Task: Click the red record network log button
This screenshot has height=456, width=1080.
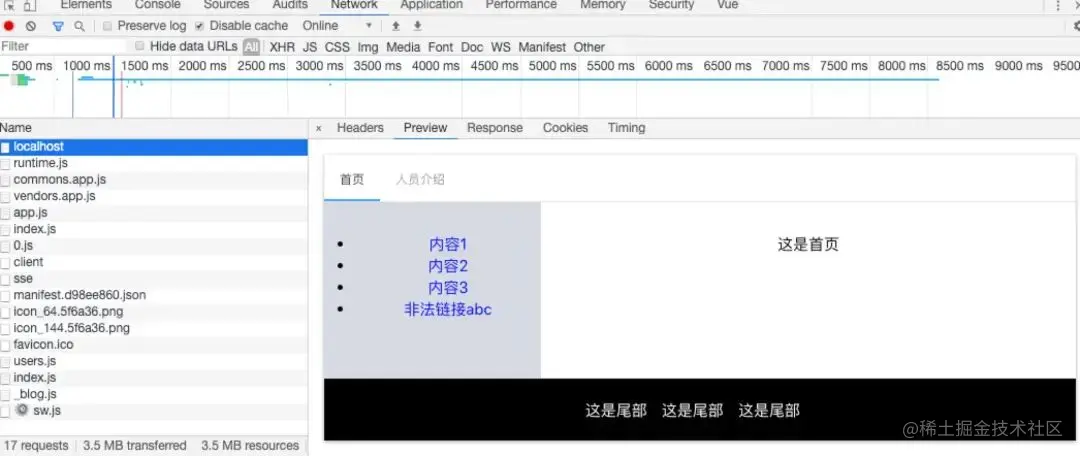Action: [x=9, y=26]
